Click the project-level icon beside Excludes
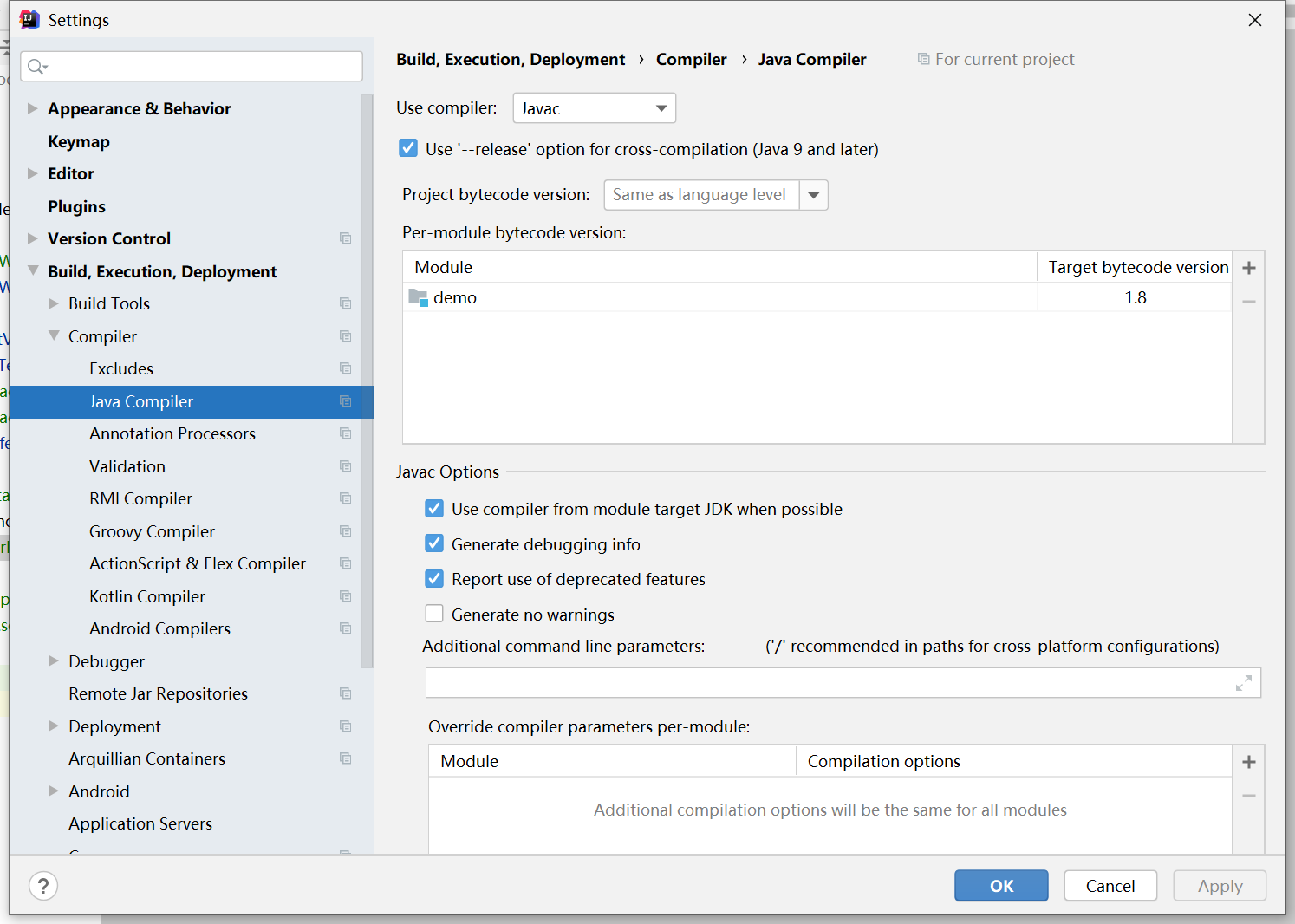 [x=346, y=368]
